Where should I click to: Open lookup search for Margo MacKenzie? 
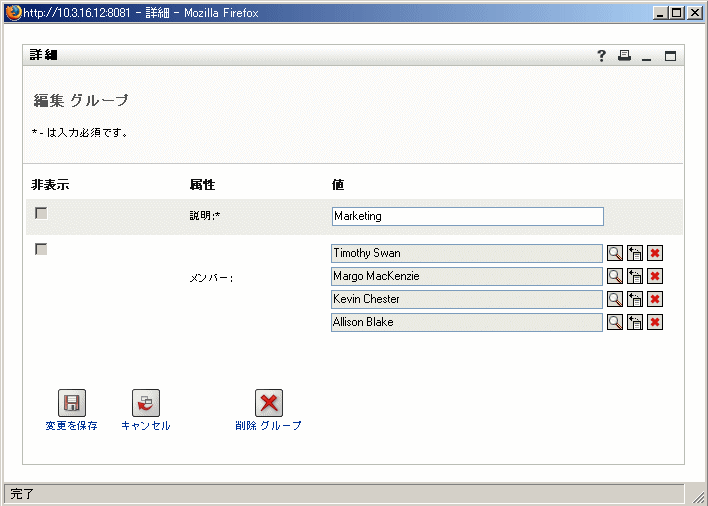[x=615, y=276]
